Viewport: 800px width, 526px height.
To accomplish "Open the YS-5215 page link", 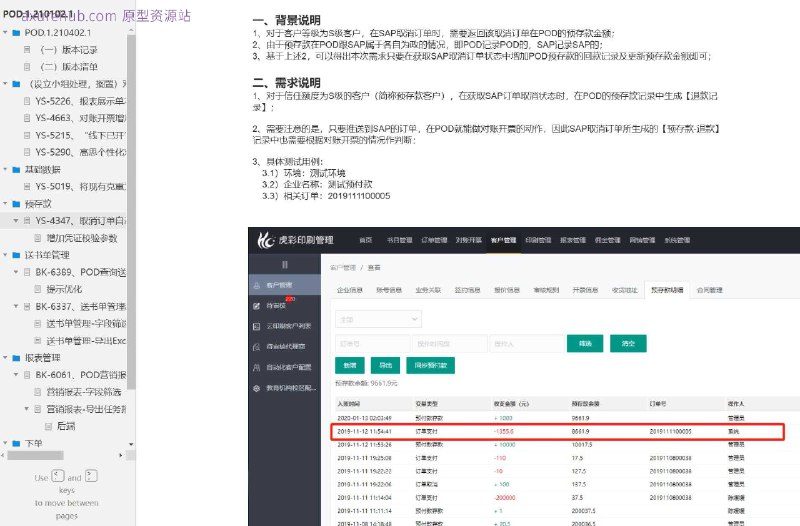I will [x=81, y=135].
